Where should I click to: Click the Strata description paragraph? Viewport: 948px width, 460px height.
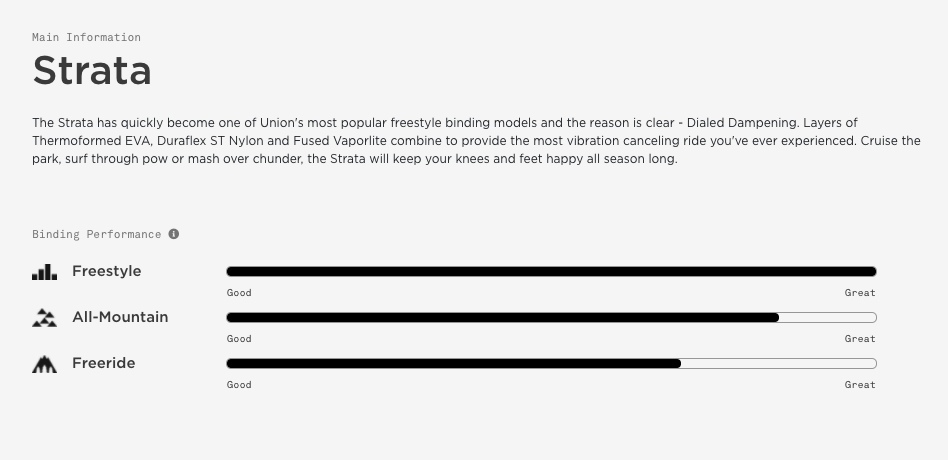tap(476, 141)
